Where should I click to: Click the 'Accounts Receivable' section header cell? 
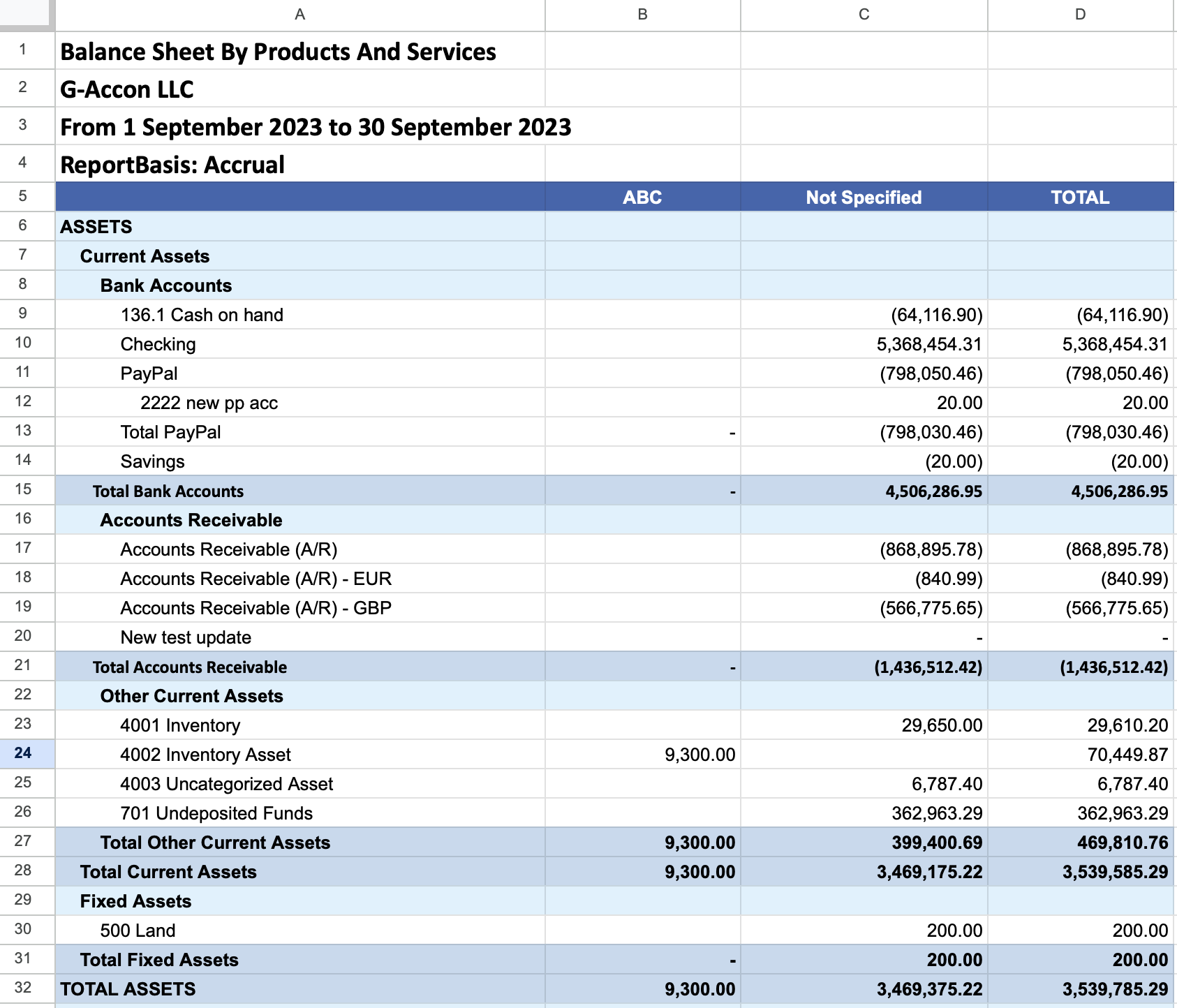tap(300, 519)
